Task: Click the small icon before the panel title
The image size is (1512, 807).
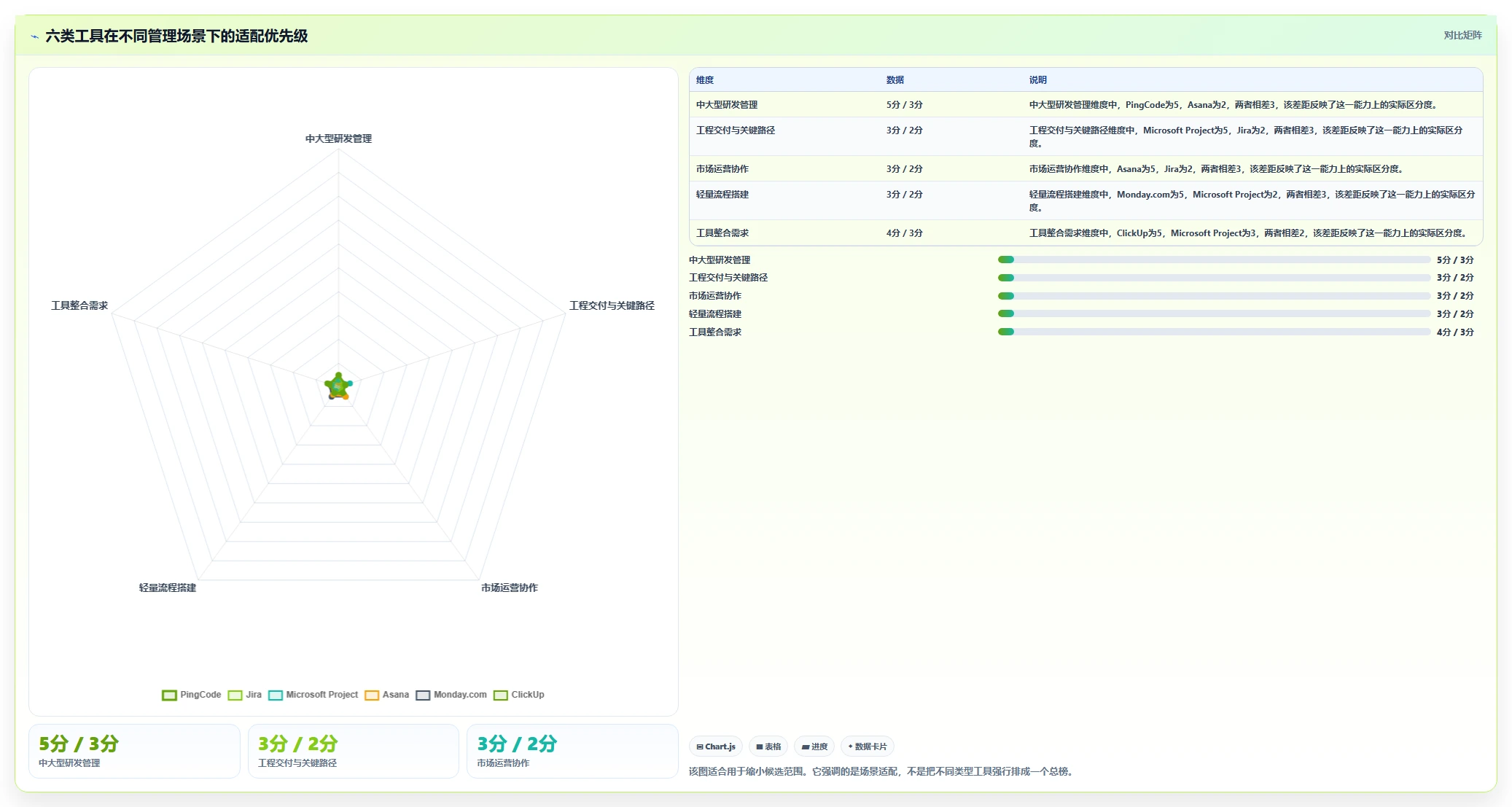Action: (34, 36)
